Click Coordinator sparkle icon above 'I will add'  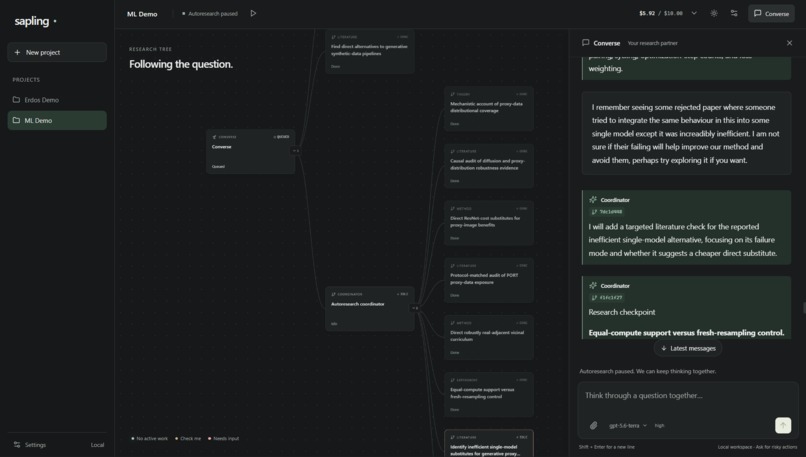click(x=593, y=199)
